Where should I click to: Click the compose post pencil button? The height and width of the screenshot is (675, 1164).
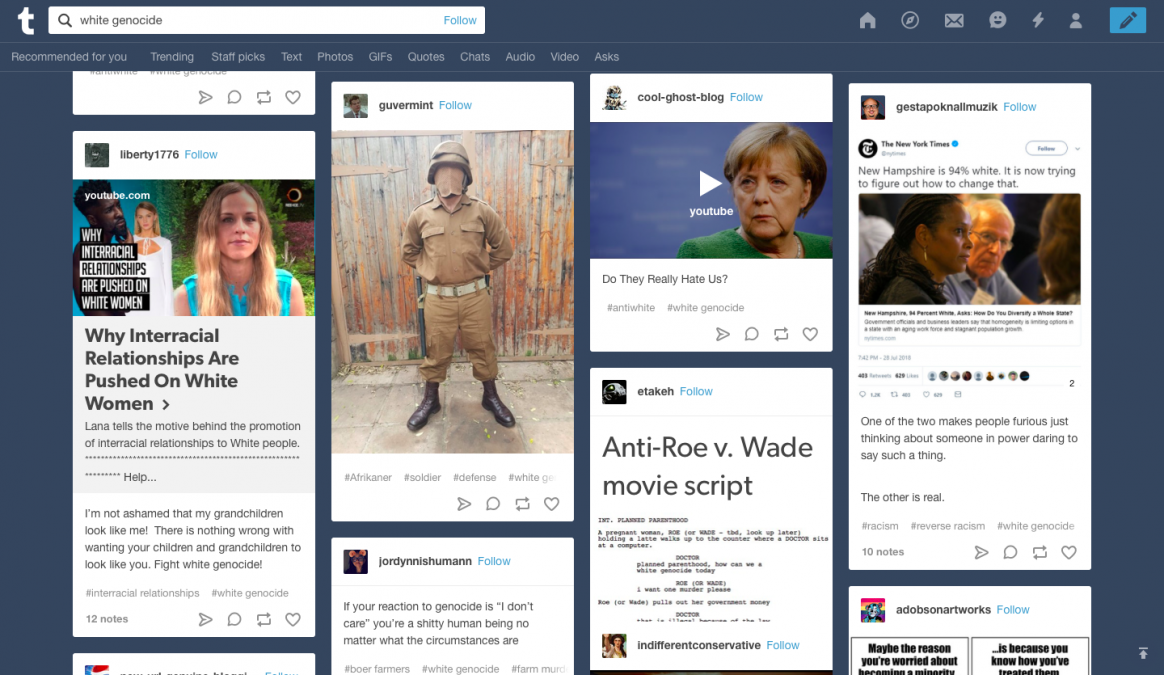[1127, 20]
